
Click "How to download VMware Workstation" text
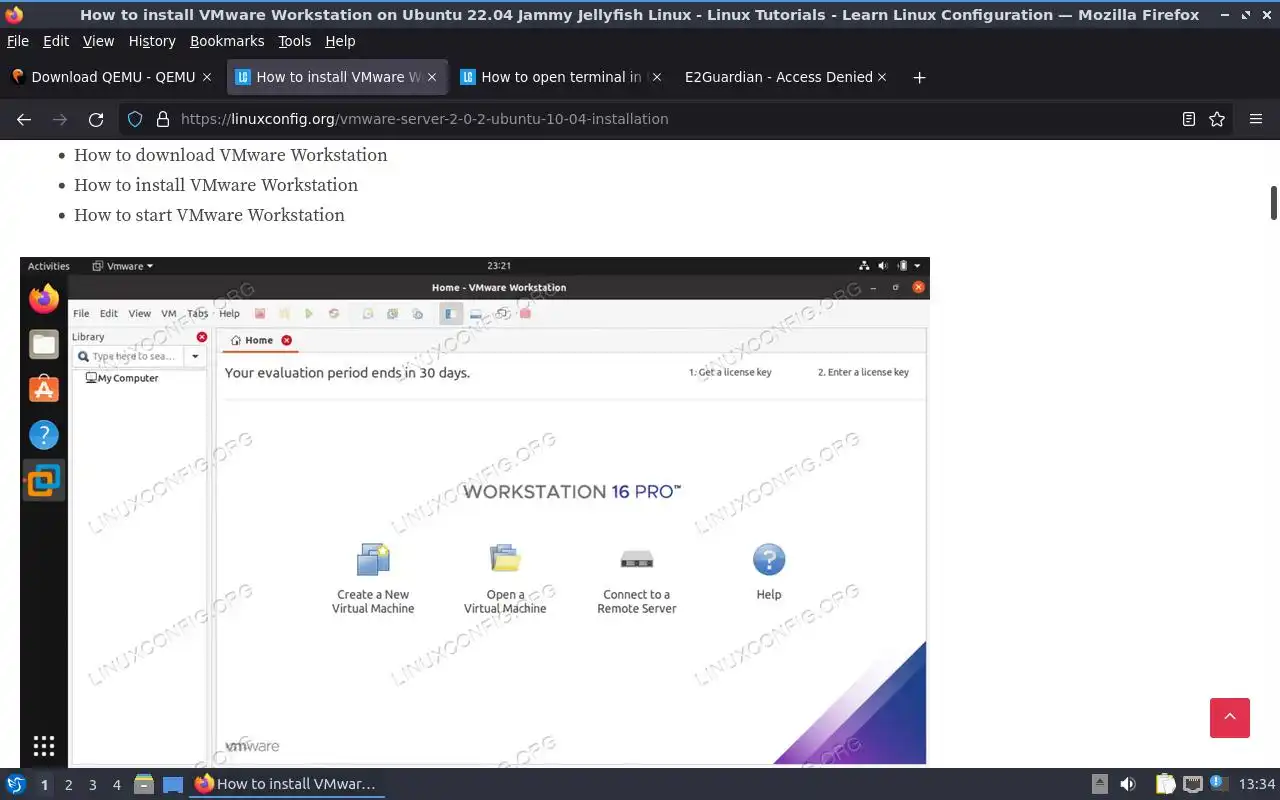(231, 155)
